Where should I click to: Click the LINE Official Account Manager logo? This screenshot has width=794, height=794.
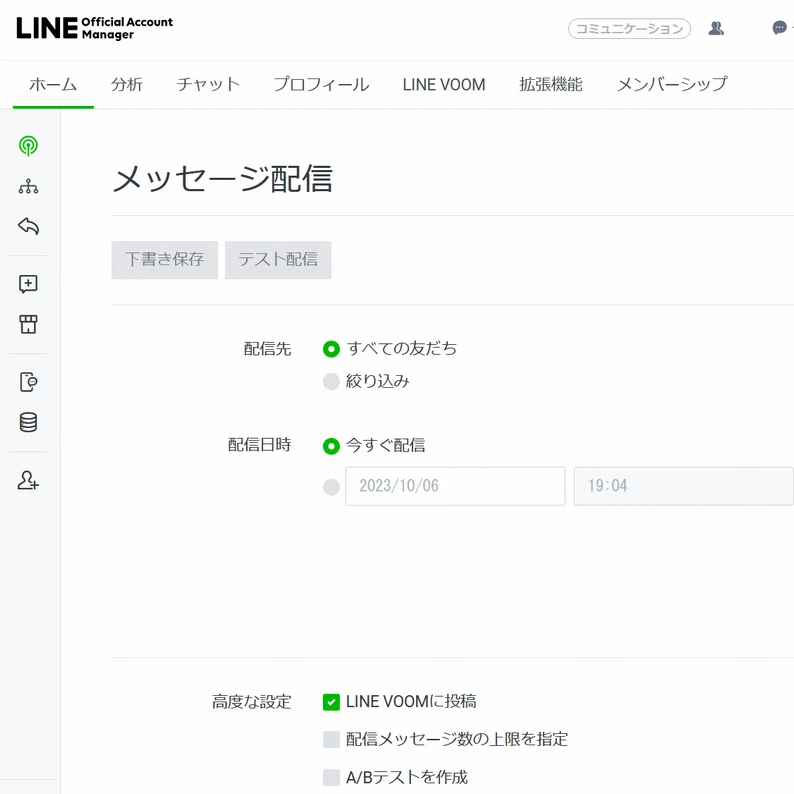tap(95, 28)
